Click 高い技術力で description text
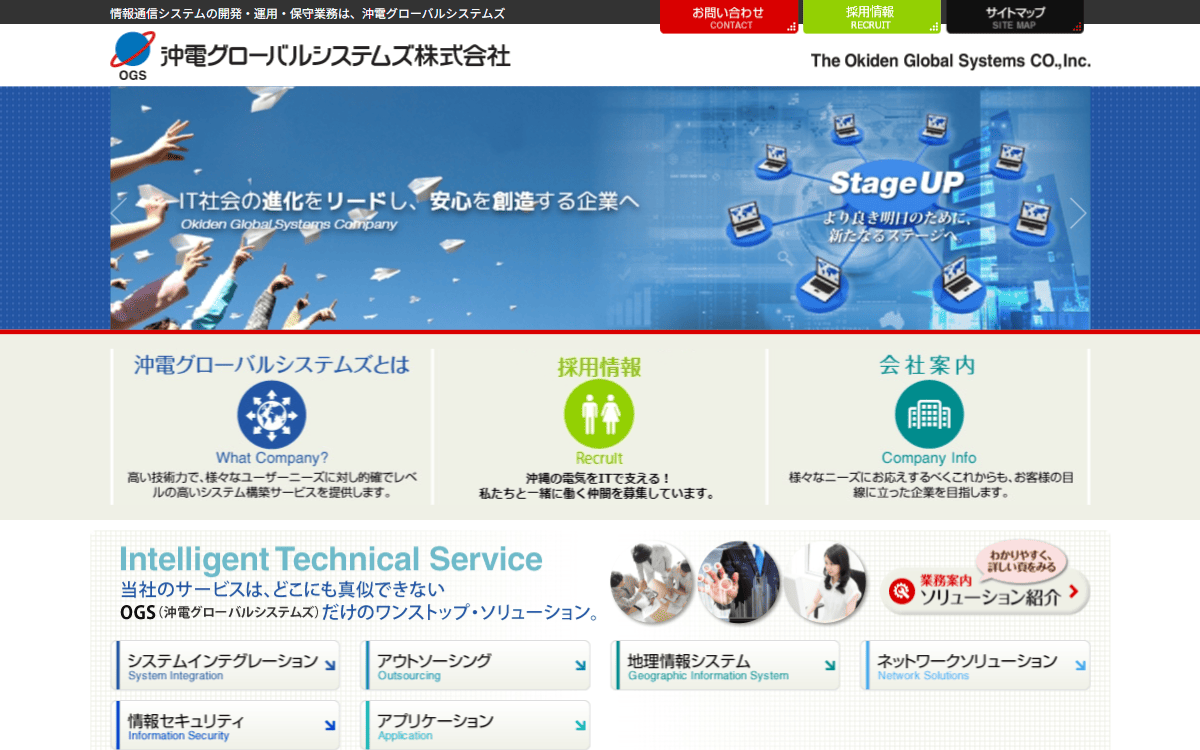The width and height of the screenshot is (1200, 750). point(272,485)
